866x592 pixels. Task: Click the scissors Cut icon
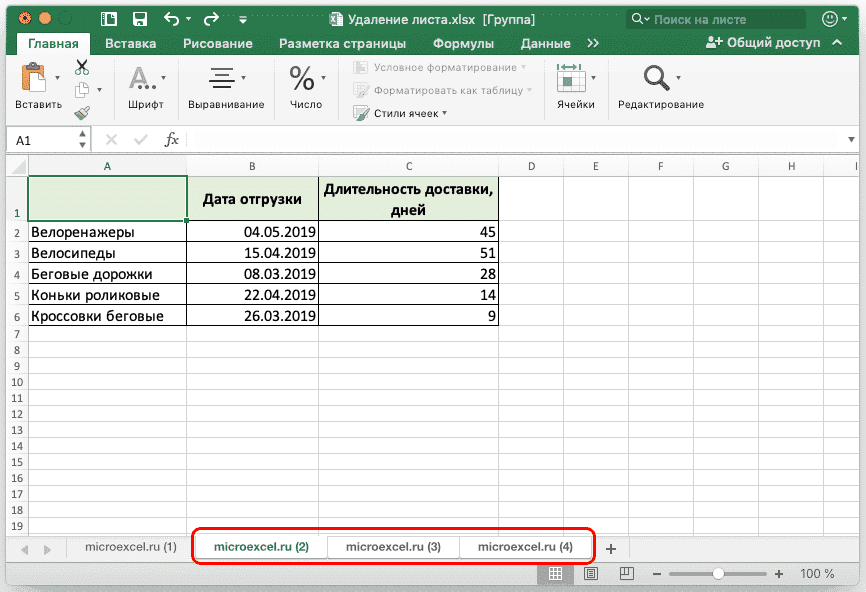(x=80, y=66)
